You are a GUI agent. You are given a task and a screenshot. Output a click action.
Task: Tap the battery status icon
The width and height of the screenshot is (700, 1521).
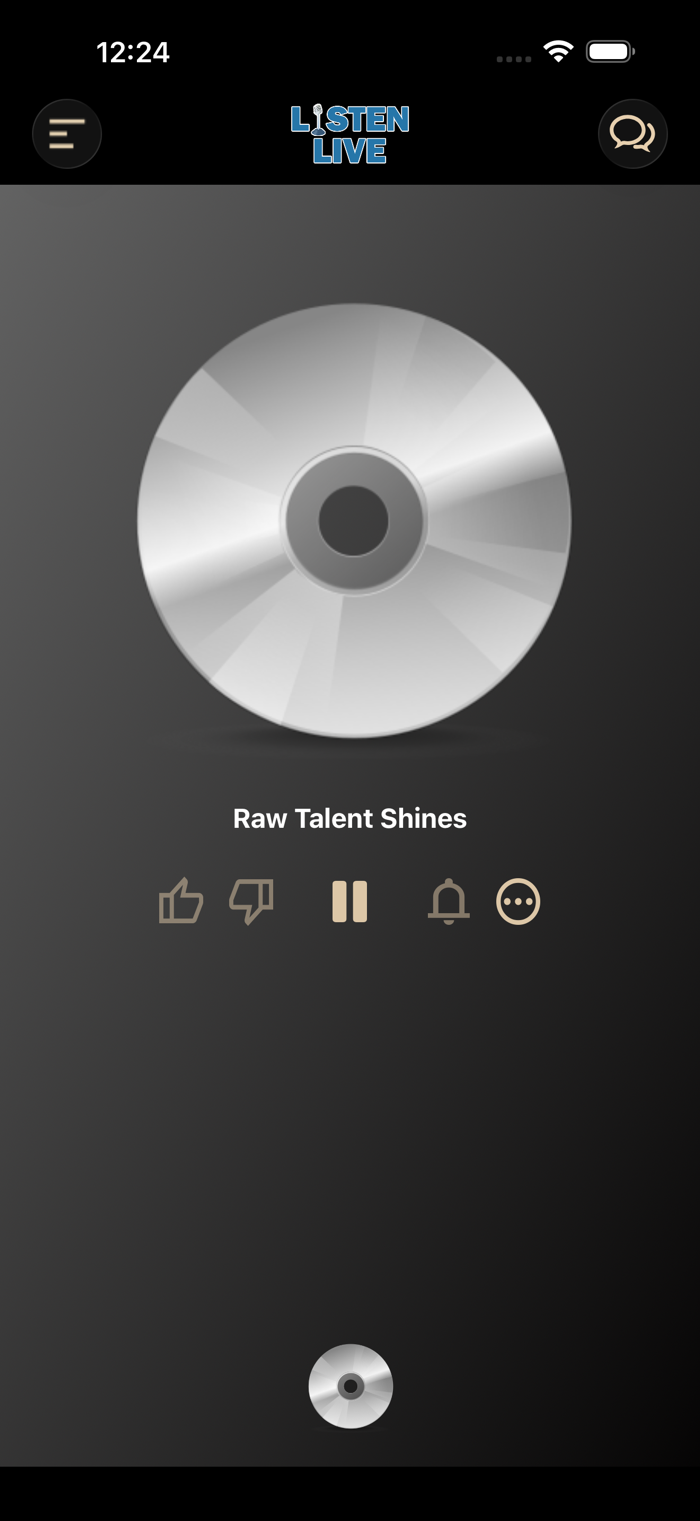[610, 51]
